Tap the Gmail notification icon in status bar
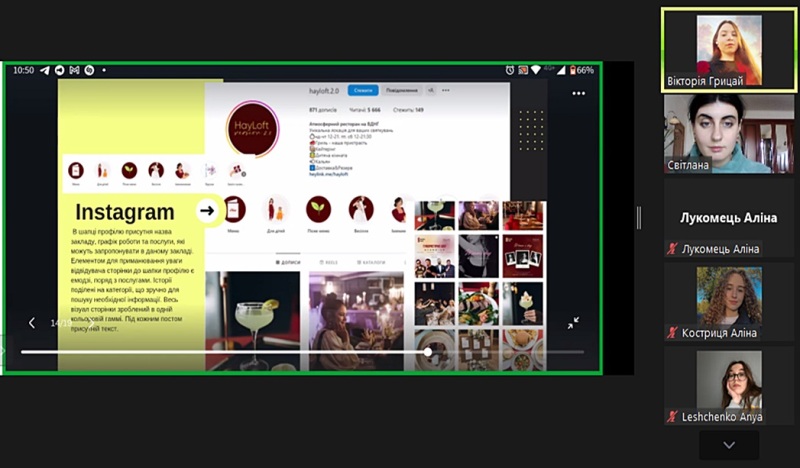The width and height of the screenshot is (800, 468). coord(74,70)
